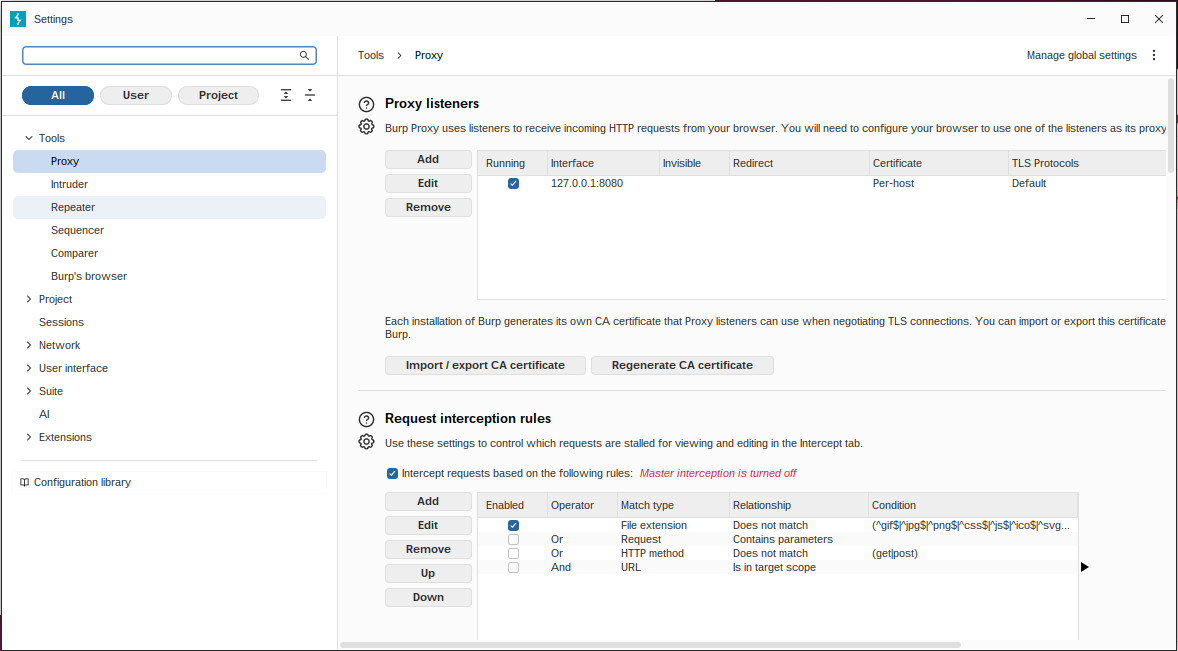The image size is (1178, 651).
Task: Edit the selected proxy listener
Action: tap(428, 183)
